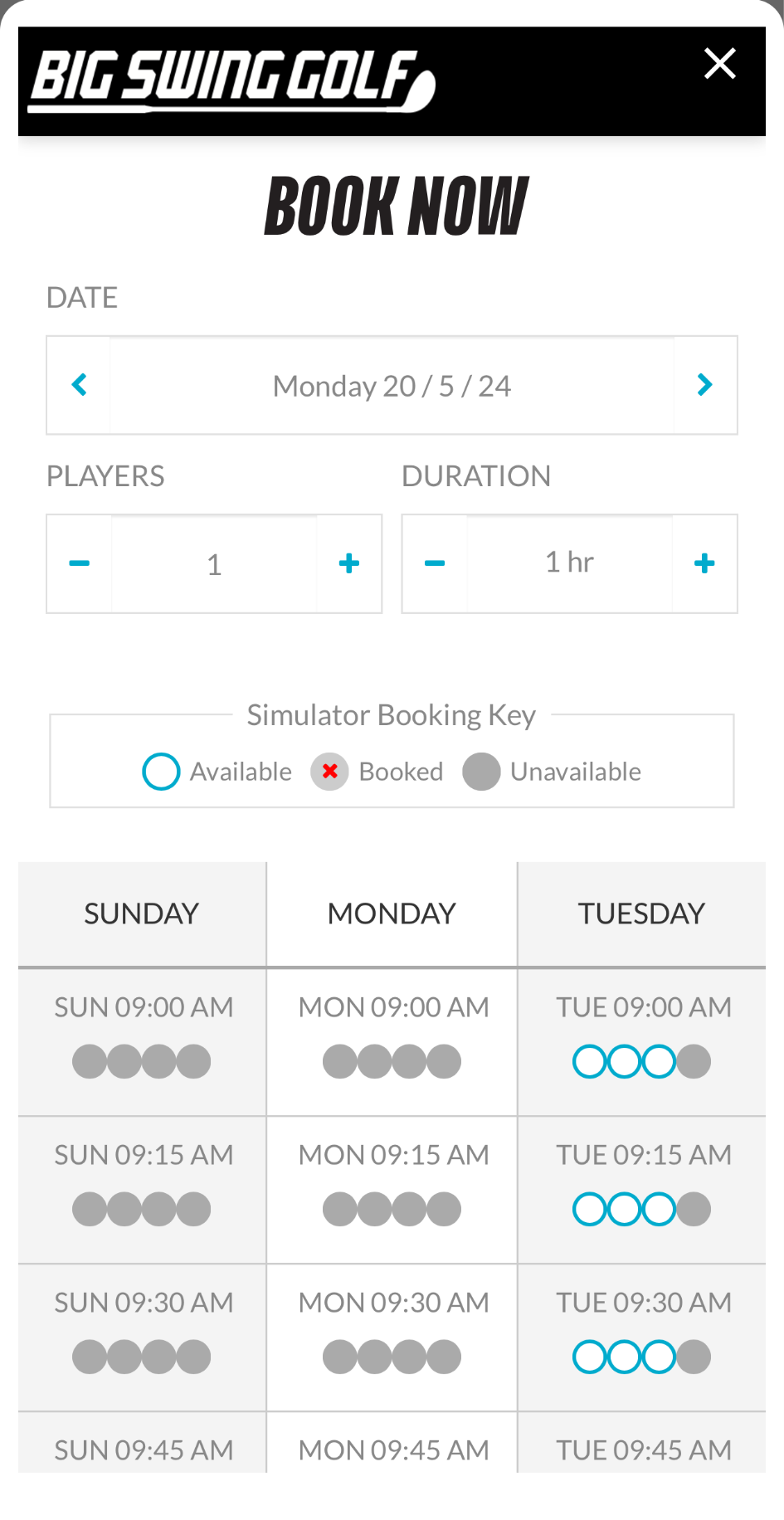Reduce the duration with the minus icon
Image resolution: width=784 pixels, height=1520 pixels.
[435, 563]
